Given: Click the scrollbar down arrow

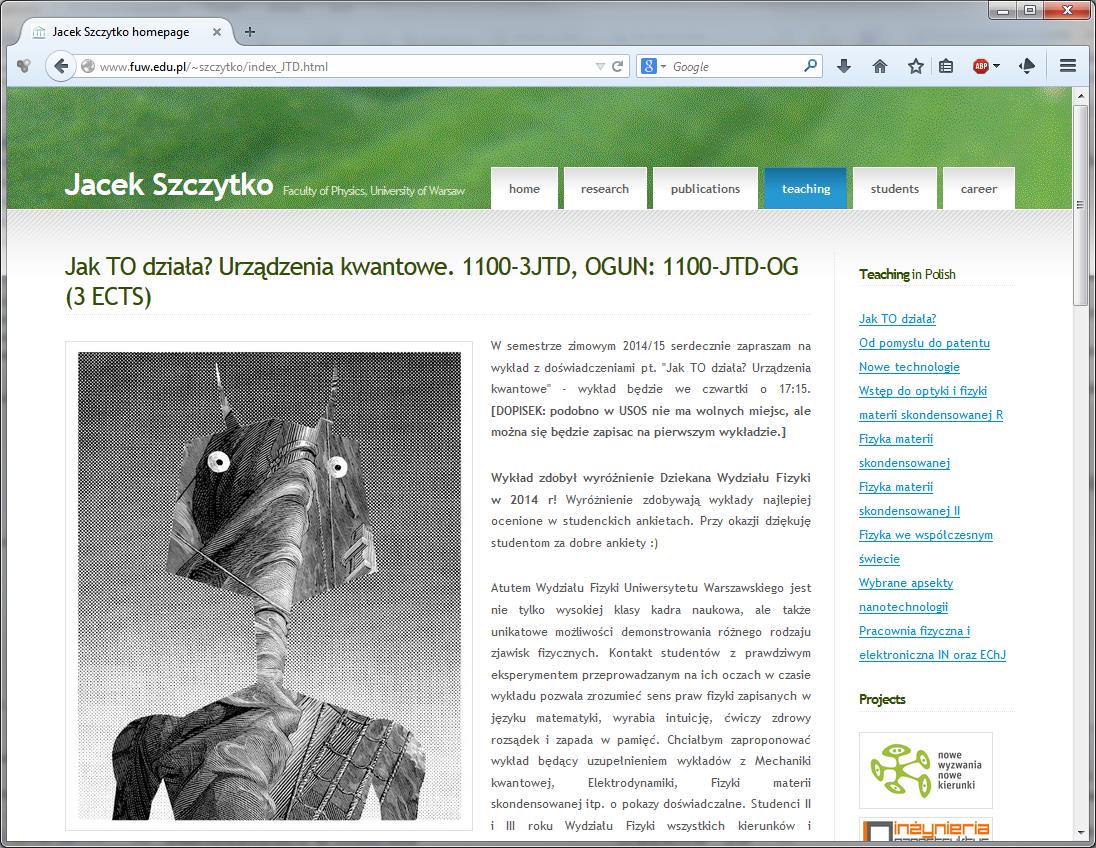Looking at the screenshot, I should [1081, 833].
